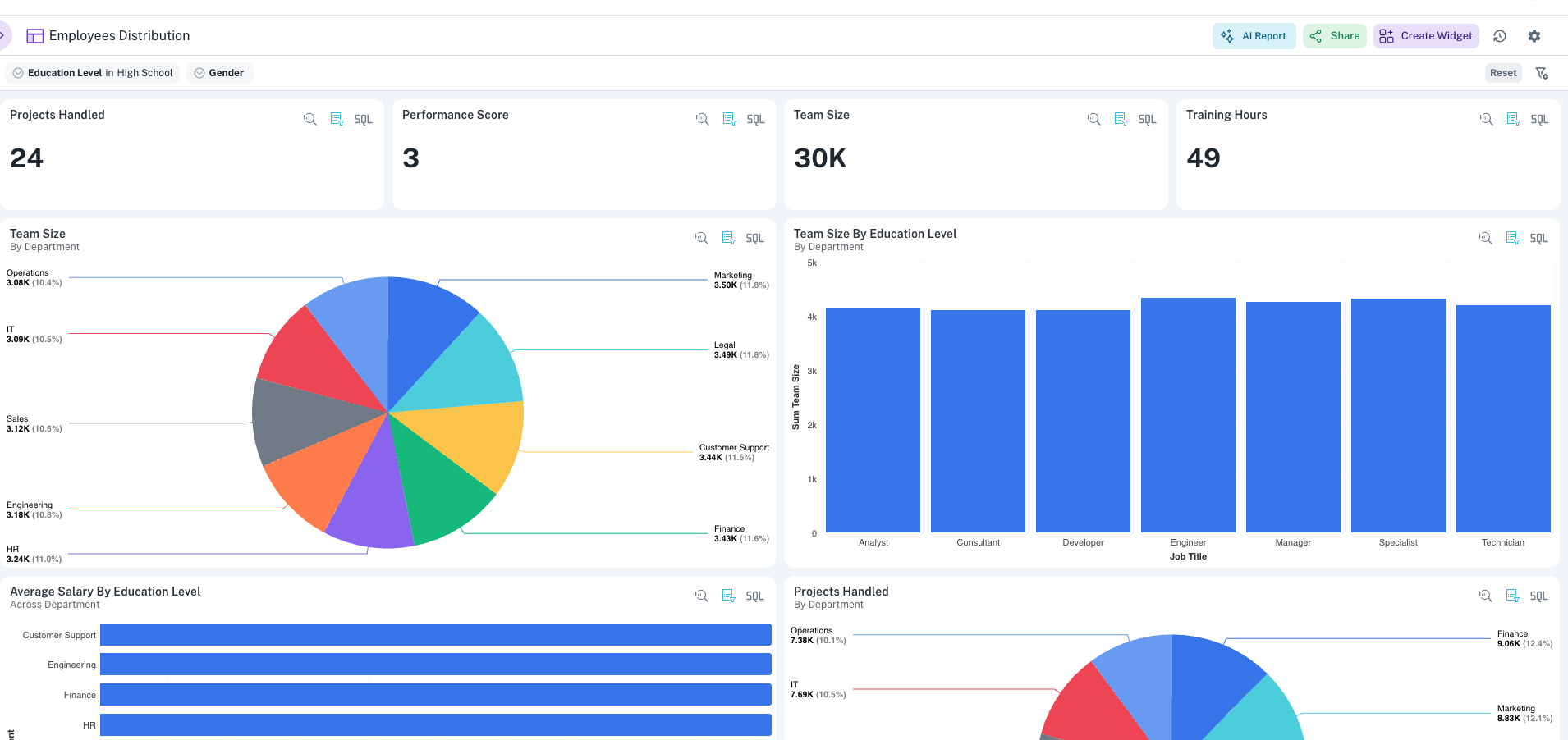This screenshot has height=740, width=1568.
Task: Expand the left sidebar arrow
Action: 2,35
